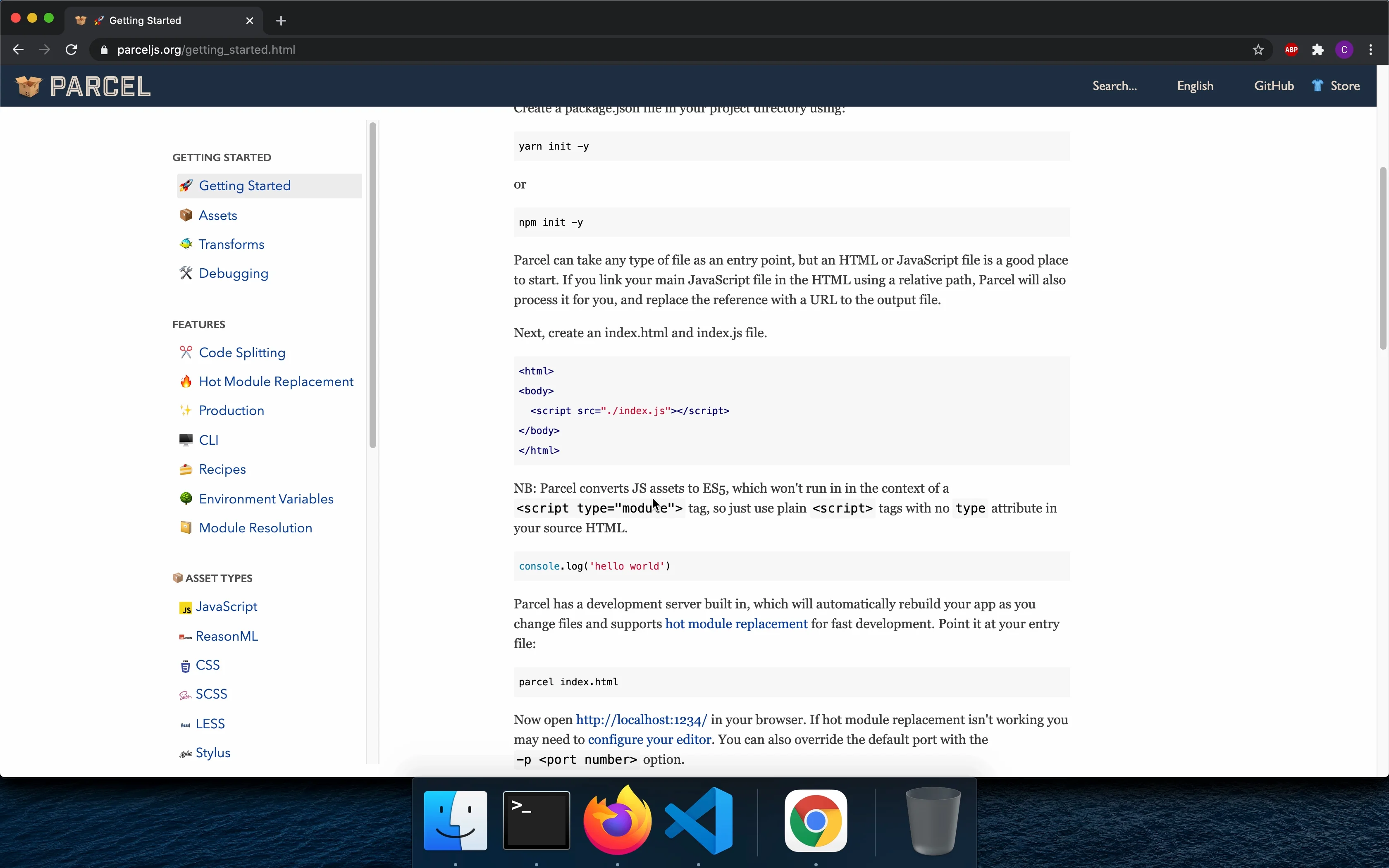Click the flame icon for Hot Module Replacement

[x=186, y=381]
